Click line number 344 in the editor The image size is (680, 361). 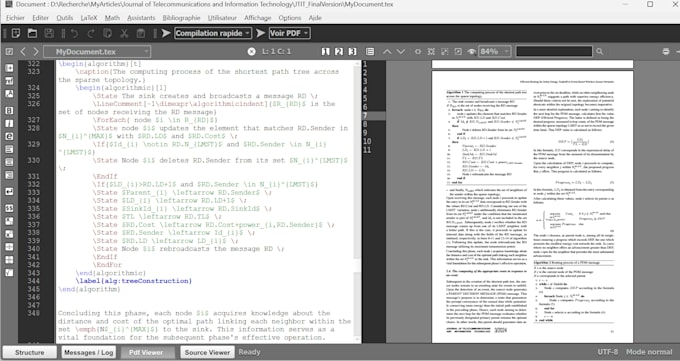click(x=33, y=281)
